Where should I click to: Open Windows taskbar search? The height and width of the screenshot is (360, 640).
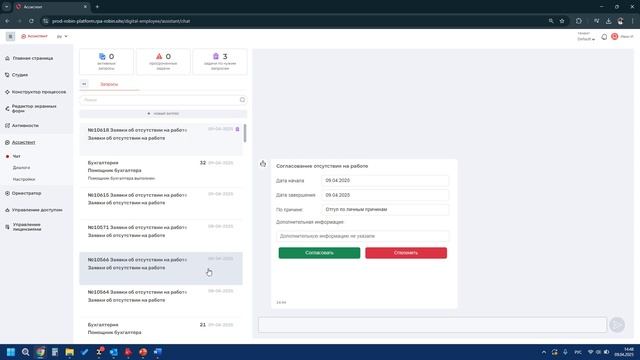click(25, 352)
